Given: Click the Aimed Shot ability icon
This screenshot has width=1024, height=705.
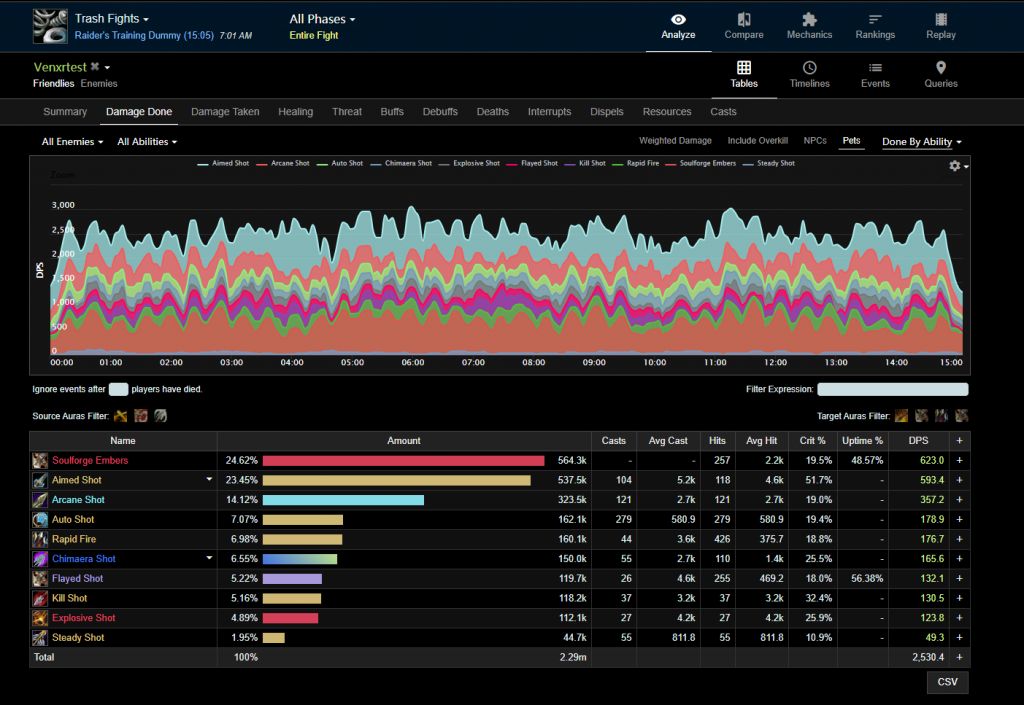Looking at the screenshot, I should tap(40, 480).
